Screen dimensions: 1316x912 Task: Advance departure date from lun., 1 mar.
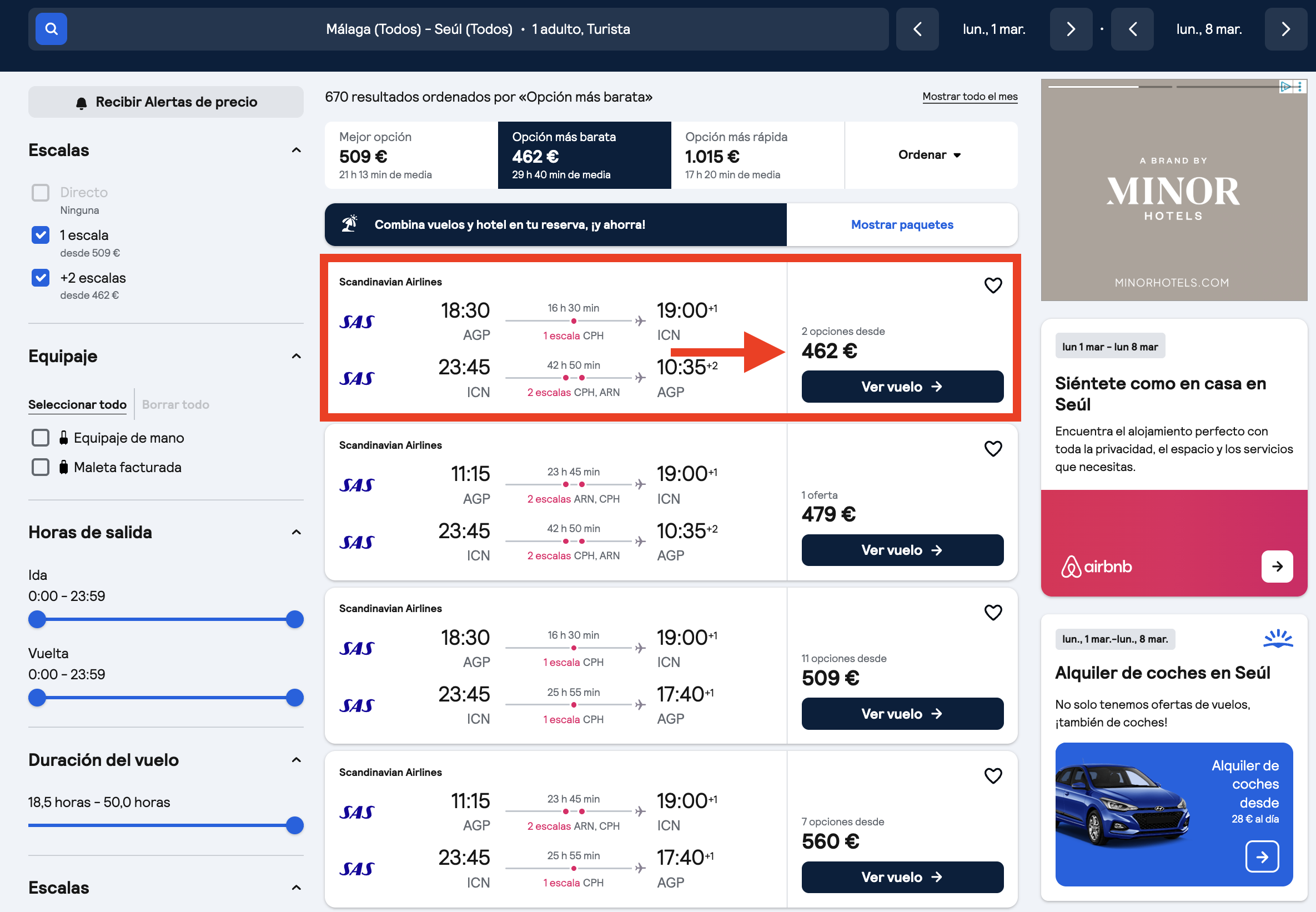pyautogui.click(x=1071, y=29)
